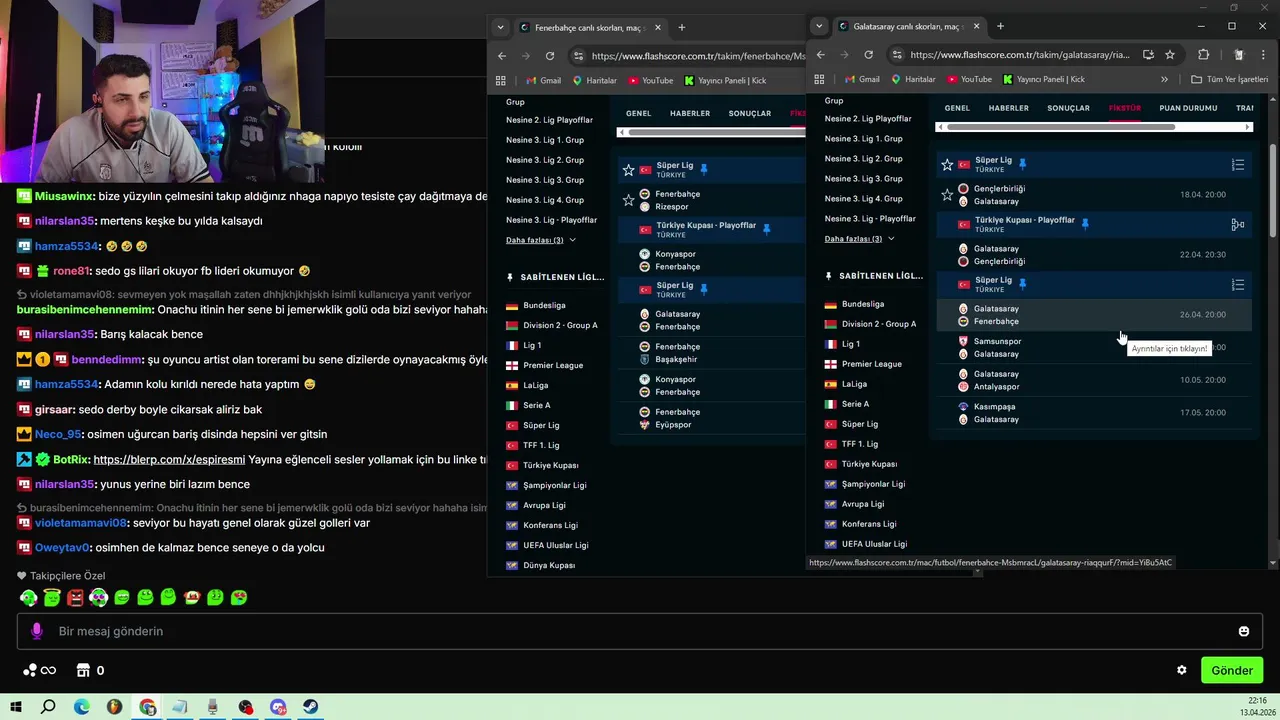Go back in the Fenerbahçe browser window
Image resolution: width=1280 pixels, height=720 pixels.
click(502, 56)
